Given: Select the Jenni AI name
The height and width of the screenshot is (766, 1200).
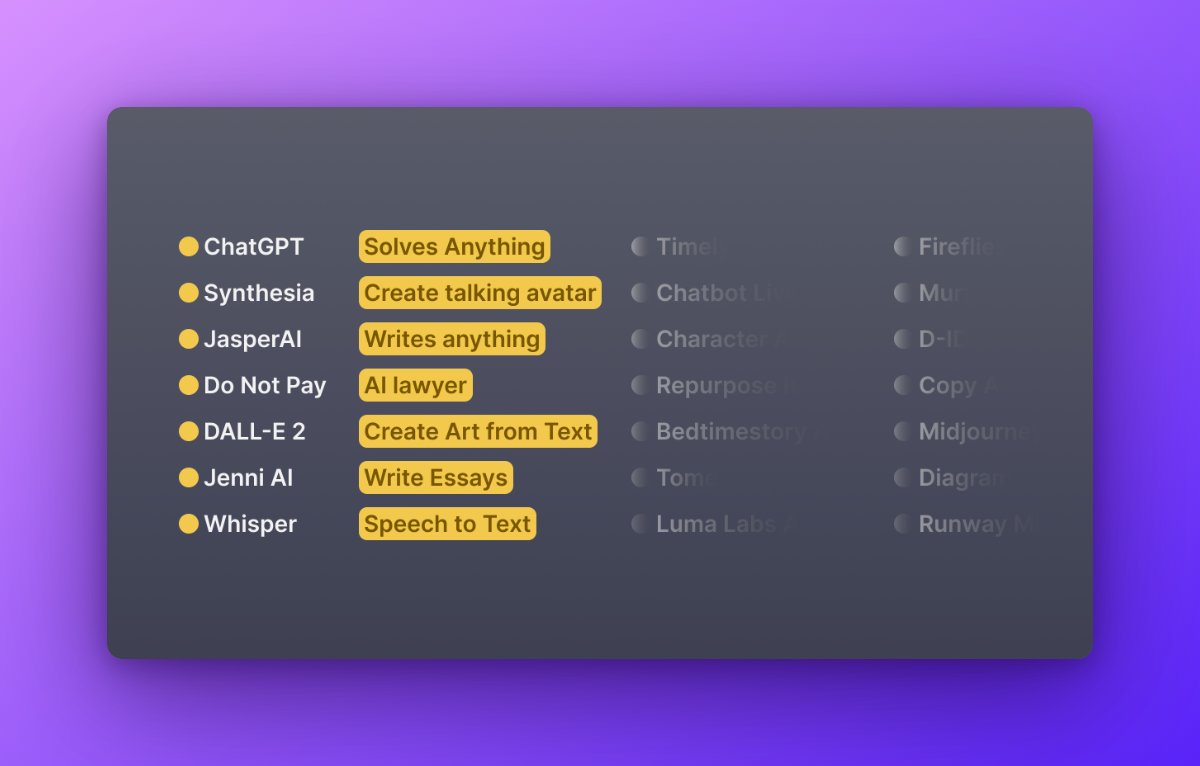Looking at the screenshot, I should tap(249, 477).
